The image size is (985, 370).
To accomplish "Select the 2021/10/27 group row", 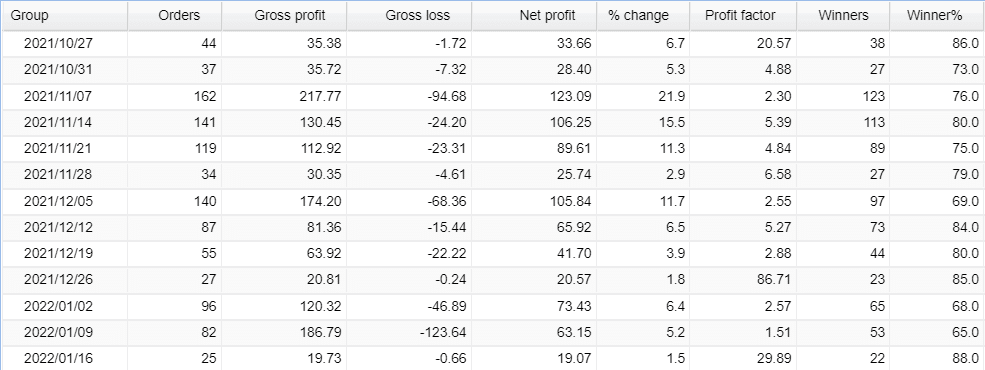I will [492, 44].
